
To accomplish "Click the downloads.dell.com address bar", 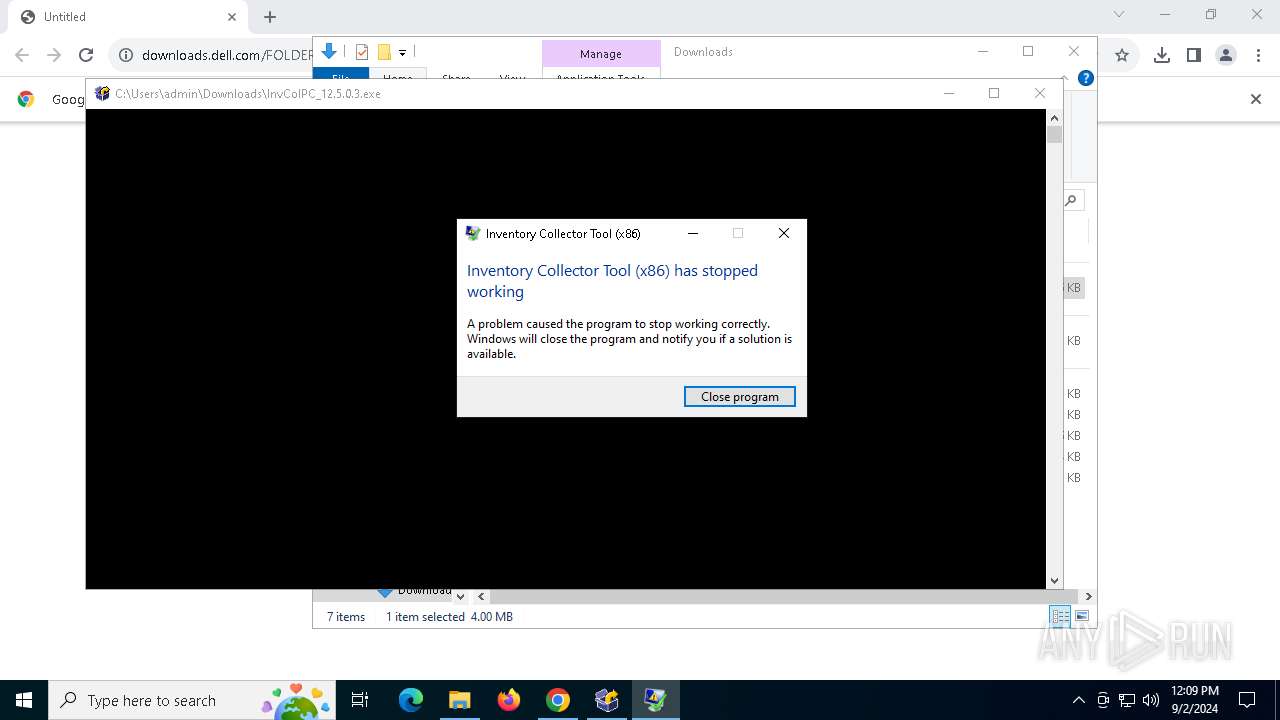I will pos(227,55).
